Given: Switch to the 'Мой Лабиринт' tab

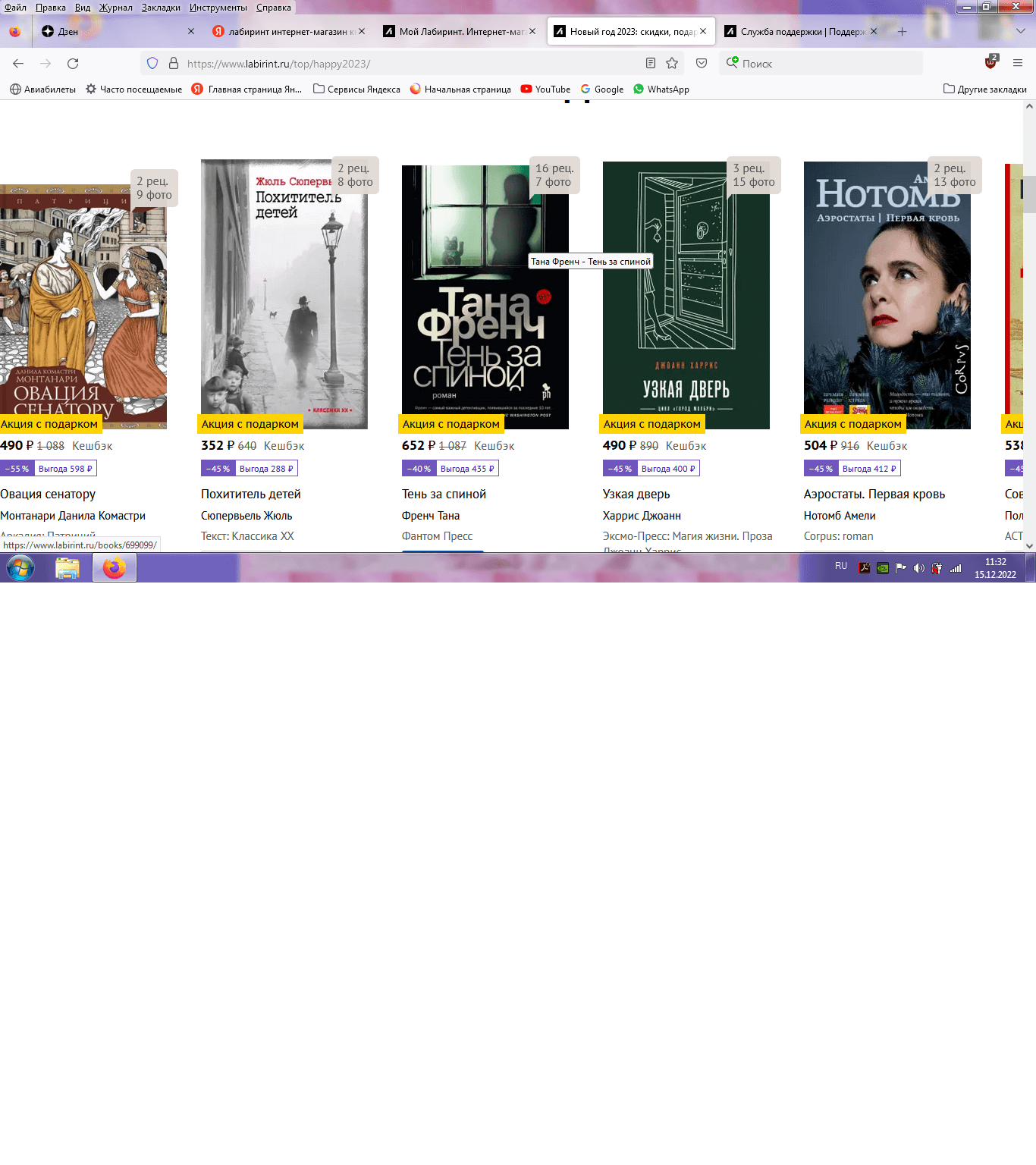Looking at the screenshot, I should click(460, 32).
